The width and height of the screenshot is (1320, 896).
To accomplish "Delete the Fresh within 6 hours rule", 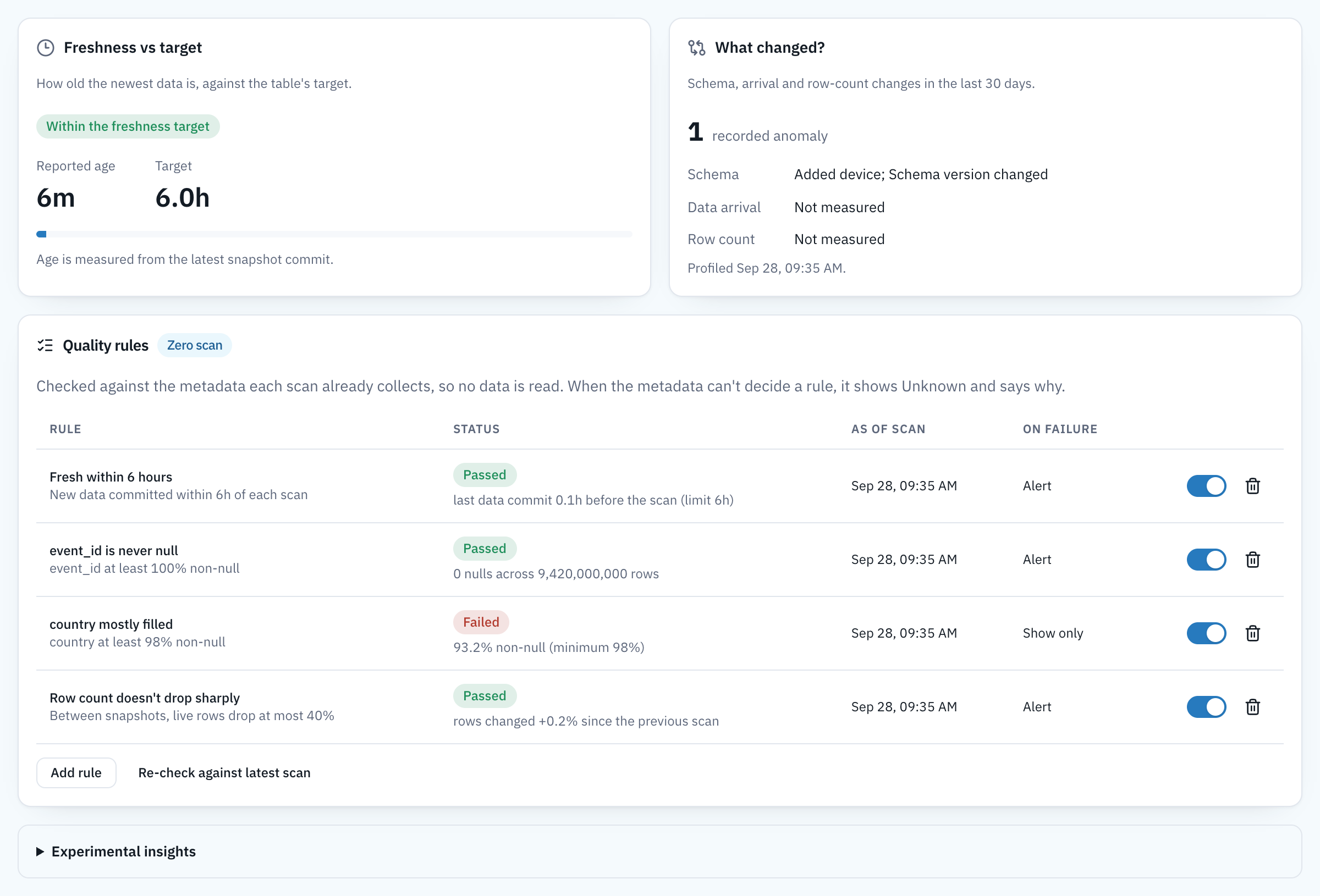I will (1252, 486).
